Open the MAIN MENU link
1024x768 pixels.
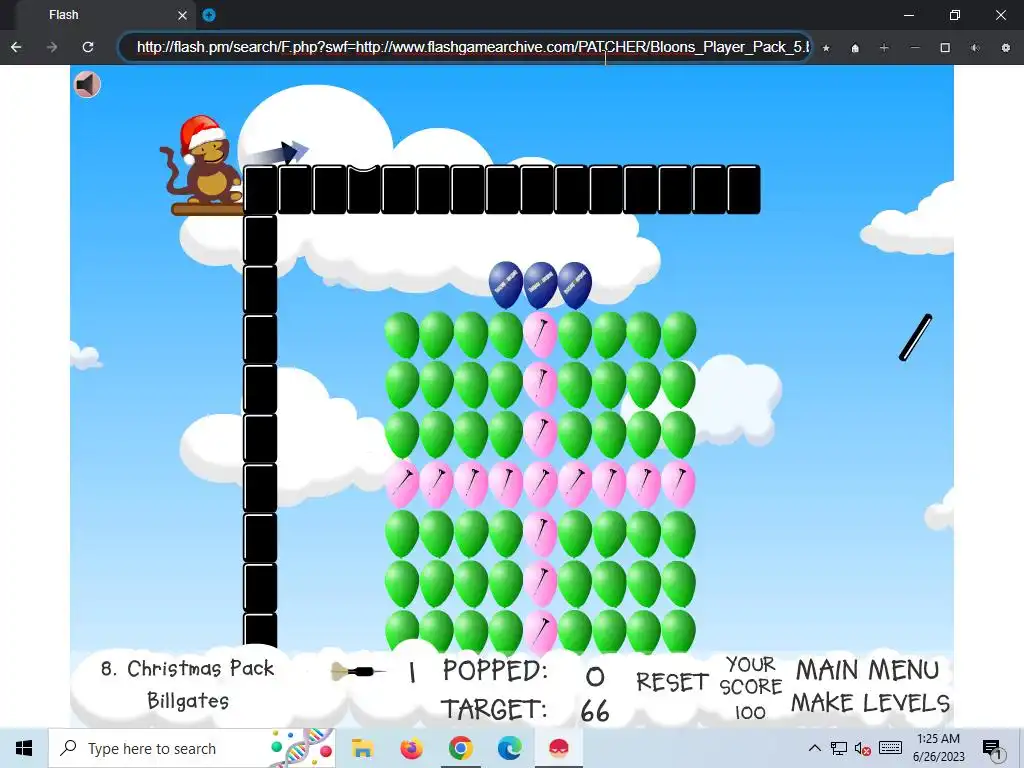tap(867, 670)
